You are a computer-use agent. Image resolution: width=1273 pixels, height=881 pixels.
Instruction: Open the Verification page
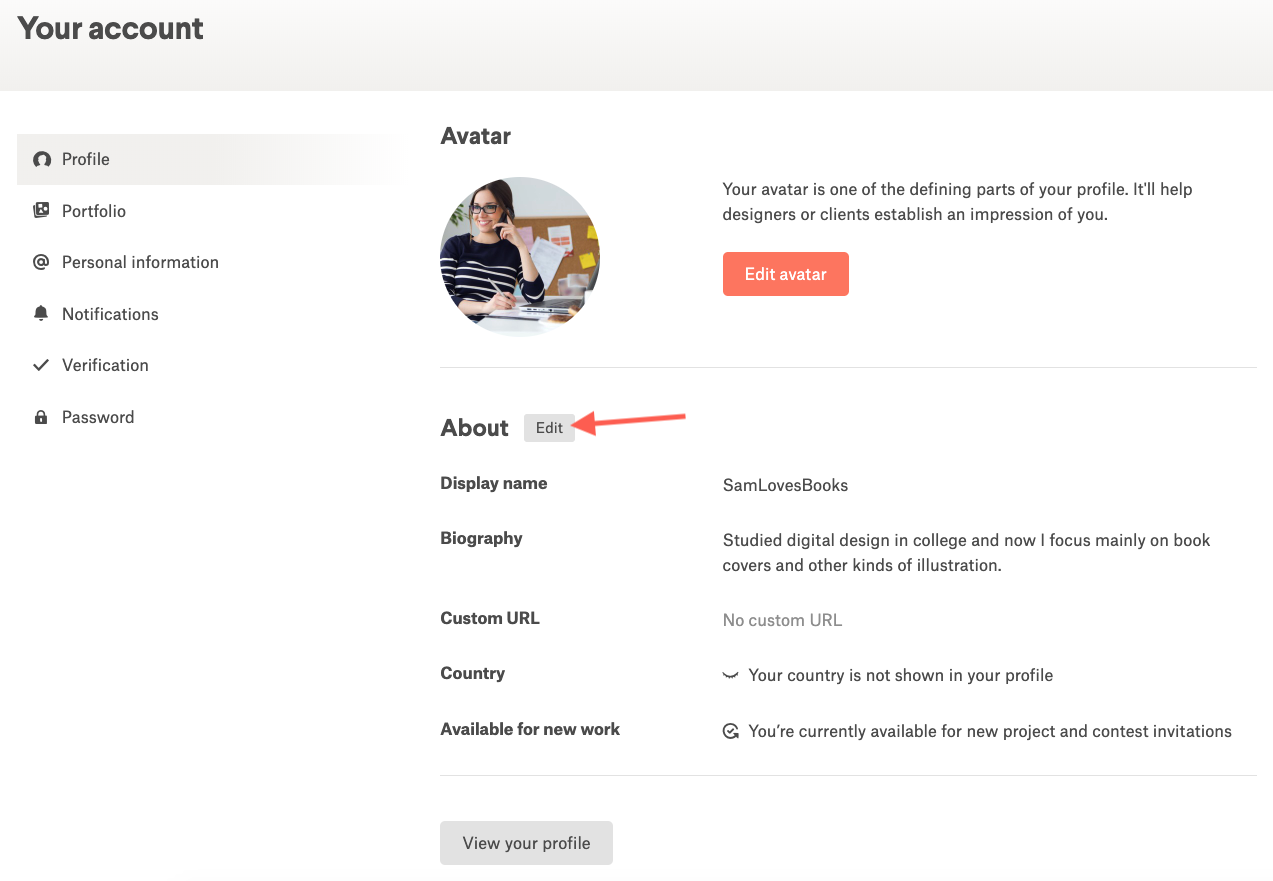(105, 365)
